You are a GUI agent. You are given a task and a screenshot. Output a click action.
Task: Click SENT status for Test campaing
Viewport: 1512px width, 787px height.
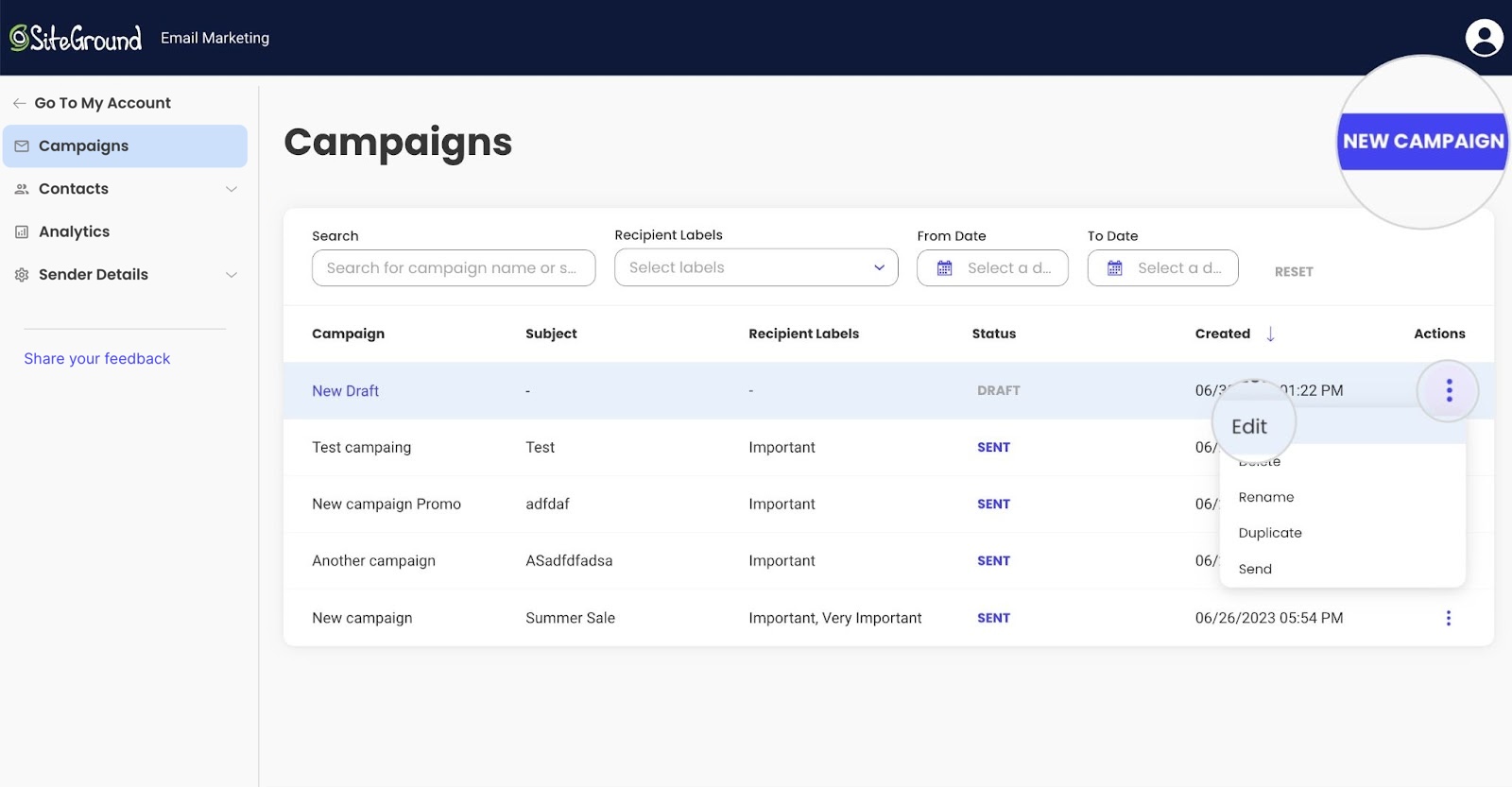994,448
